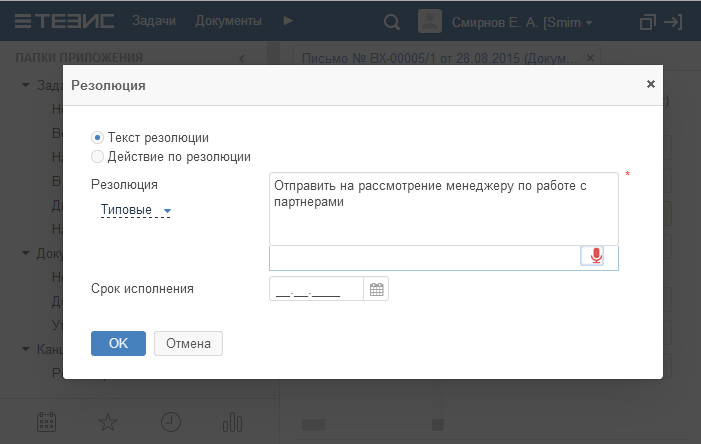Select the "Действие по резолюции" radio button
The width and height of the screenshot is (701, 444).
point(97,156)
